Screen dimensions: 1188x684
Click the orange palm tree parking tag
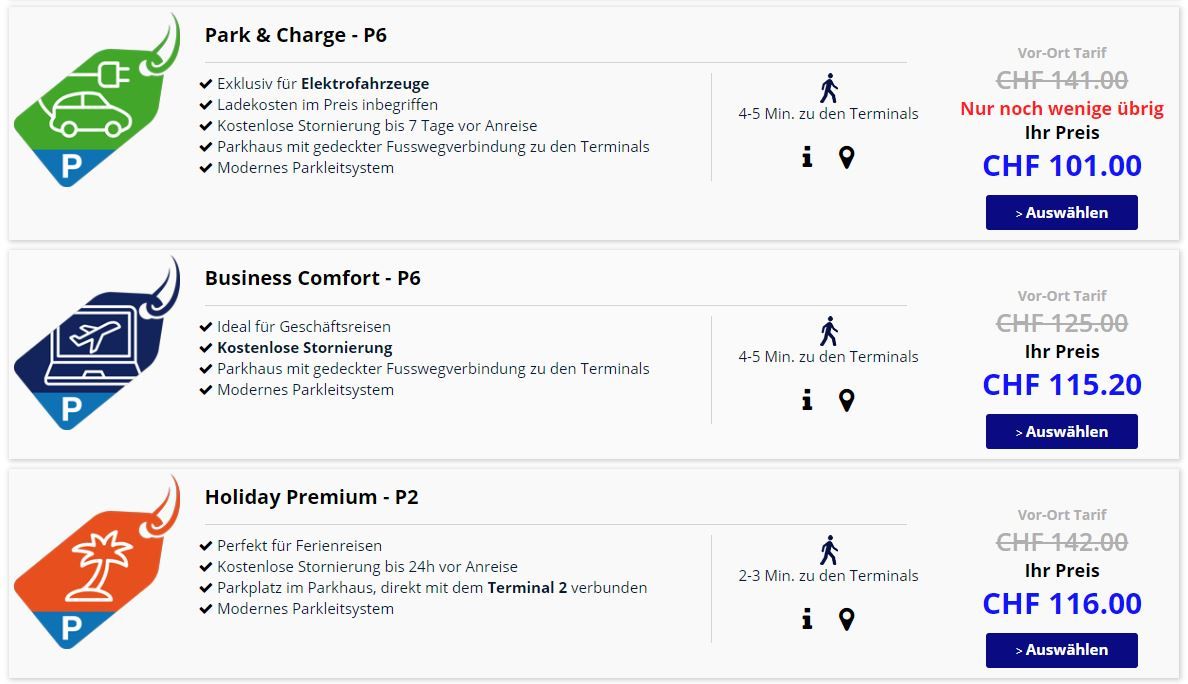coord(97,563)
